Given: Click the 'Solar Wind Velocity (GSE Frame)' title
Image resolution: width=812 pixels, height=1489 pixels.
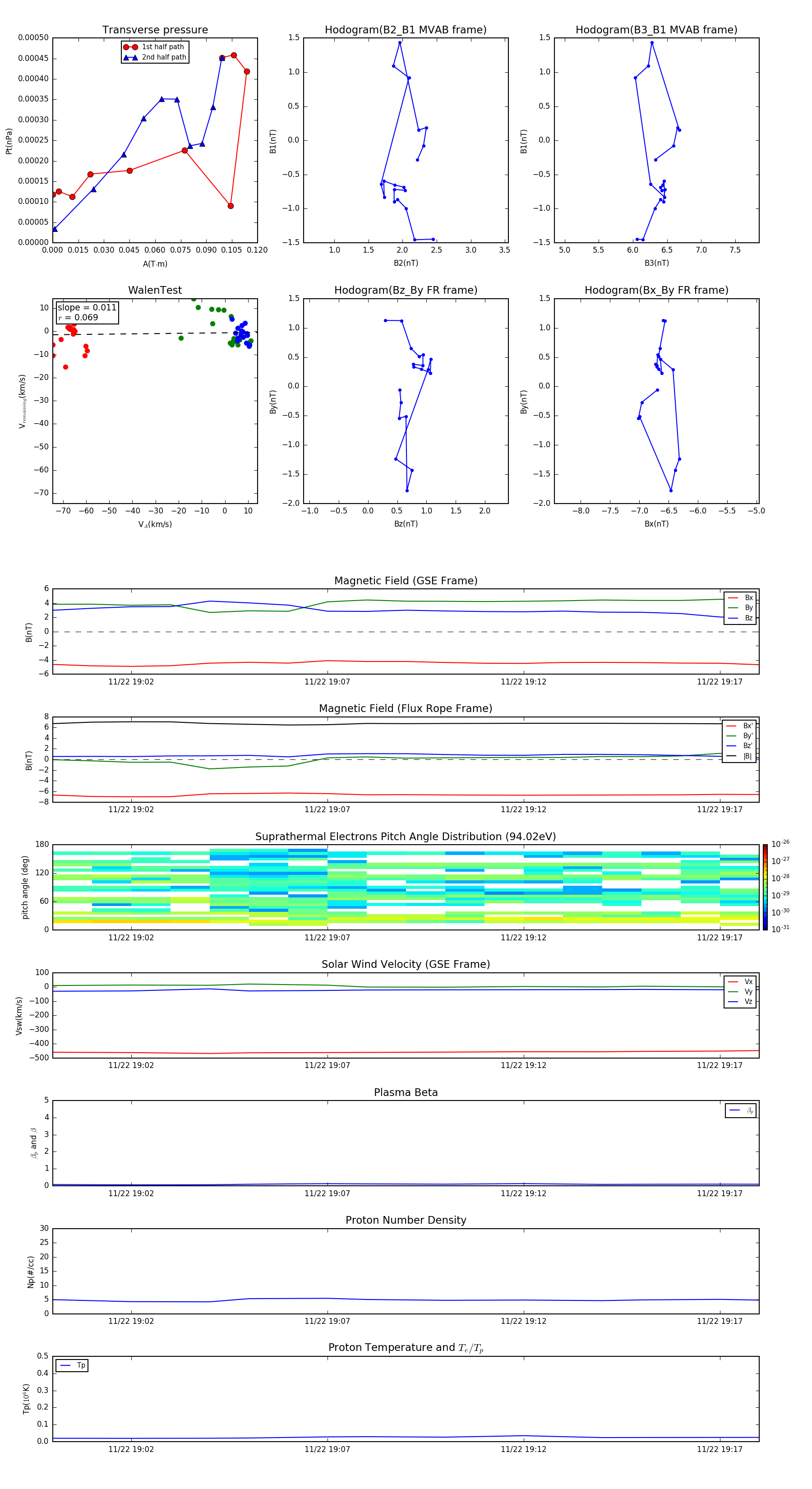Looking at the screenshot, I should pyautogui.click(x=406, y=965).
